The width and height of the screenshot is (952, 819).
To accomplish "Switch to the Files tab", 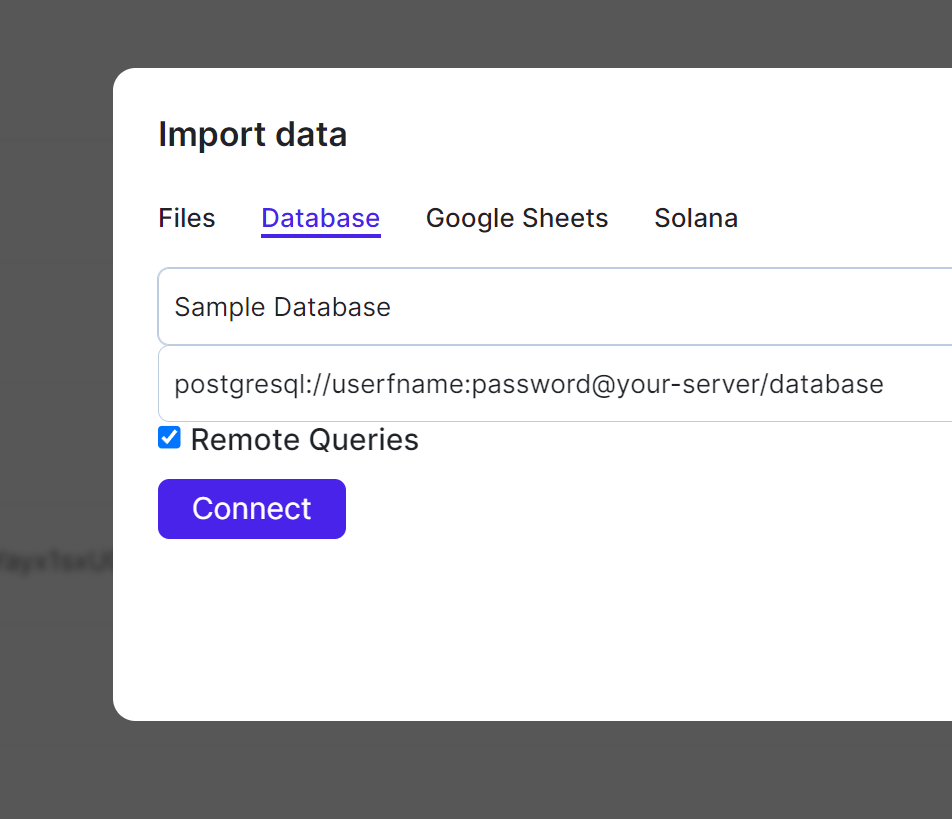I will point(187,218).
